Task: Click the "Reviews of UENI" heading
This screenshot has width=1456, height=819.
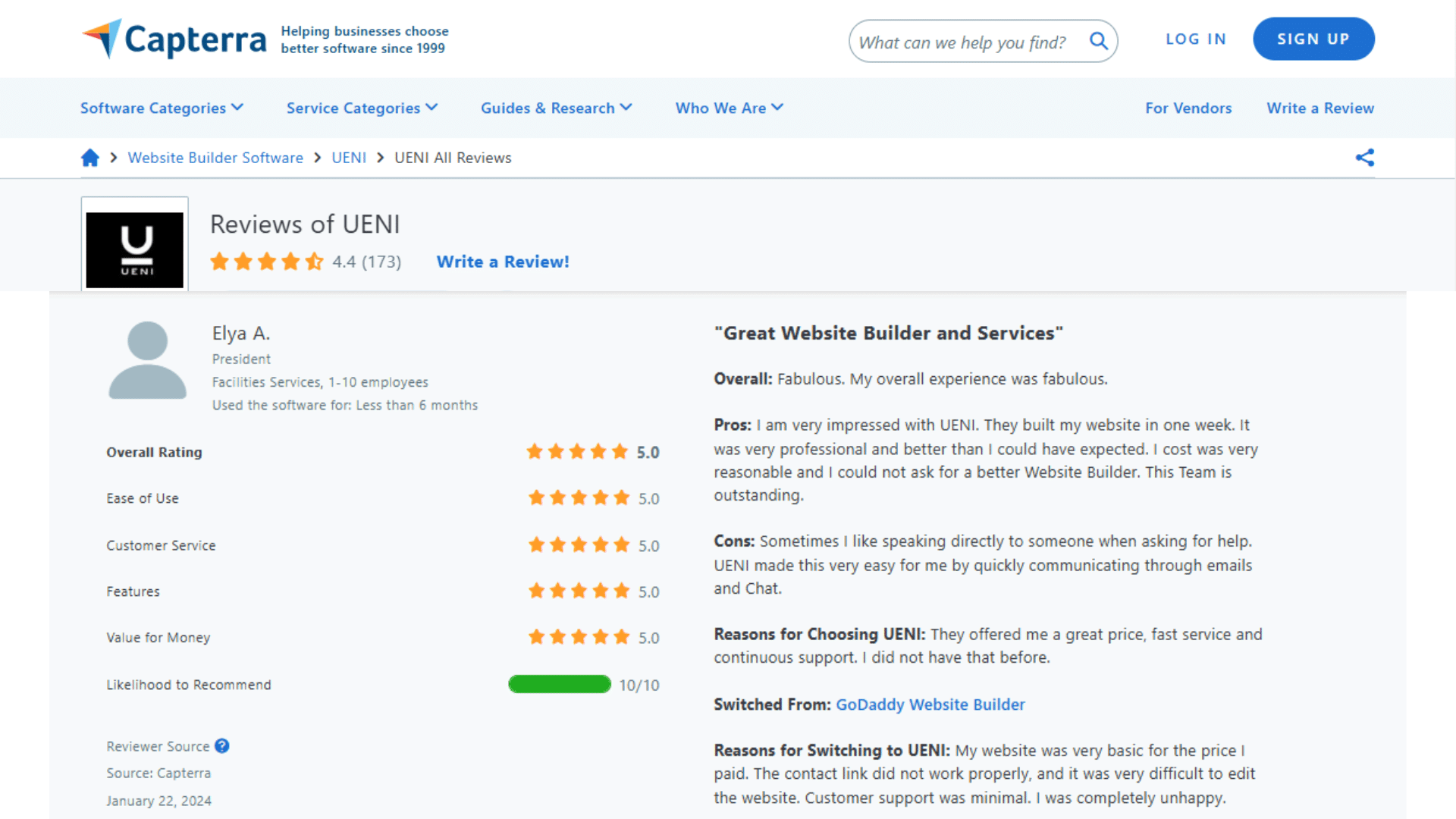Action: point(305,224)
